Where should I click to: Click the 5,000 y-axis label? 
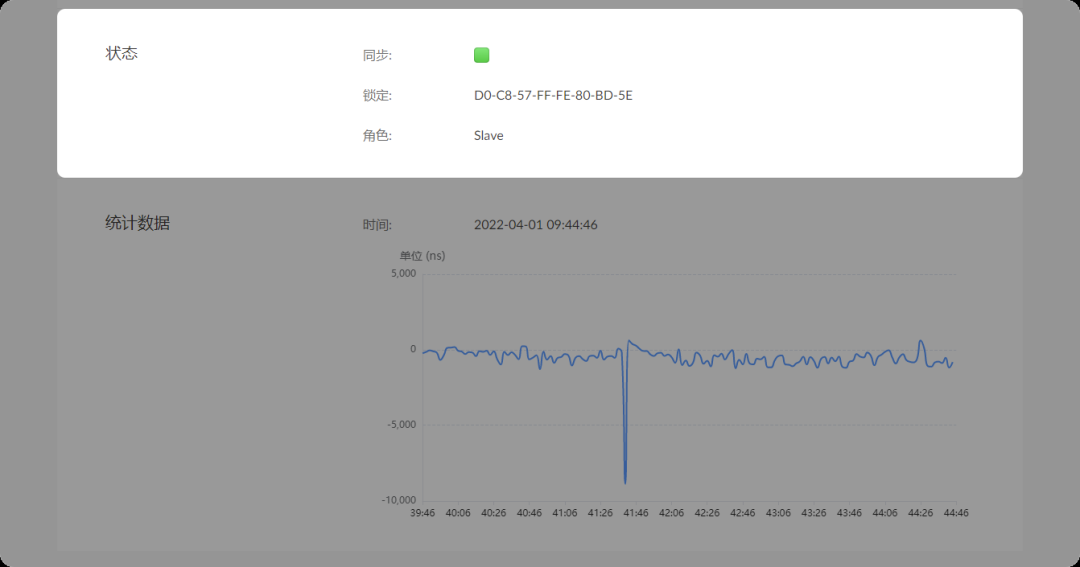[401, 274]
